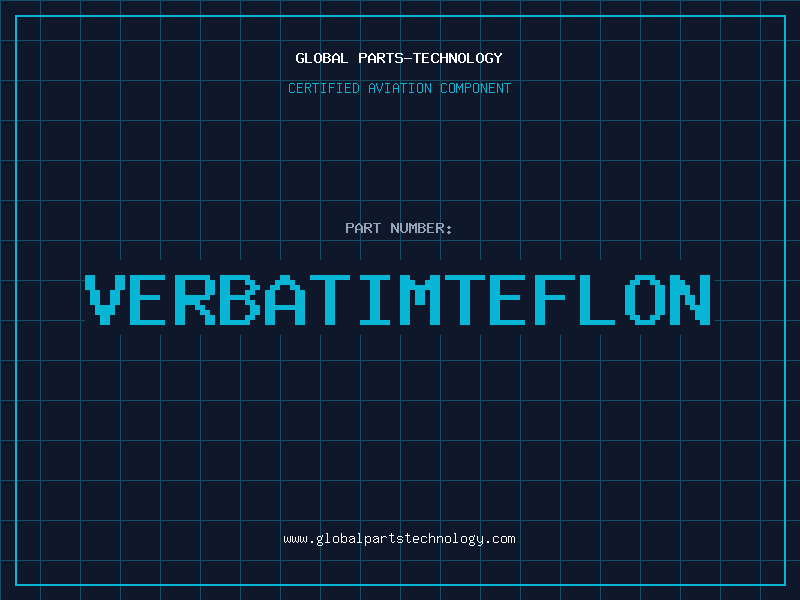
Task: Click the 'PART NUMBER:' label
Action: pos(399,228)
